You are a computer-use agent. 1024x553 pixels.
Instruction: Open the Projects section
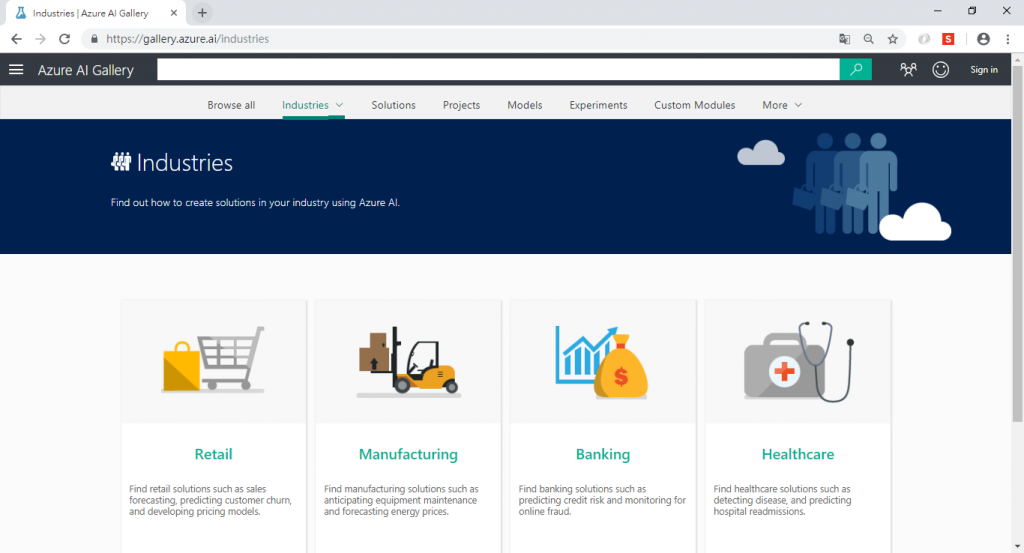(461, 105)
